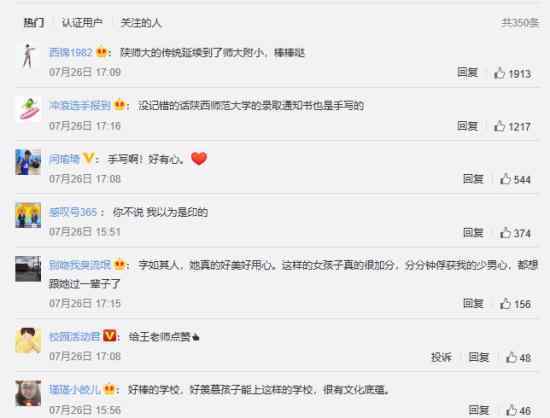Like the comment with 1913 likes
This screenshot has width=550, height=418.
pos(499,73)
